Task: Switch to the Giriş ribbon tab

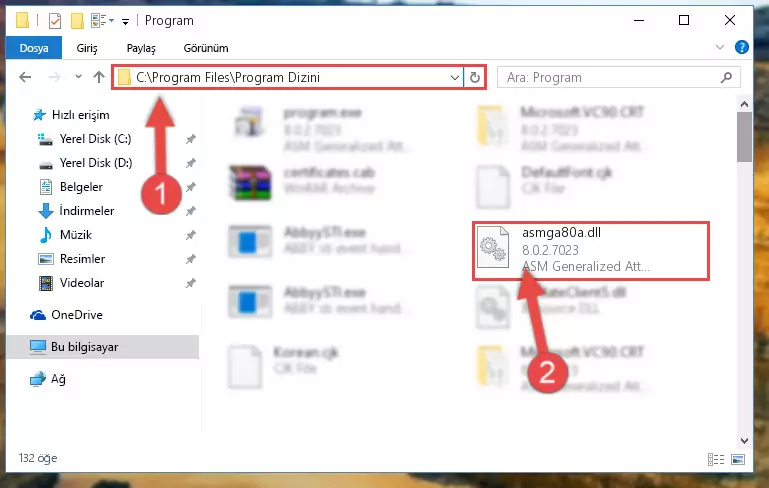Action: click(x=87, y=48)
